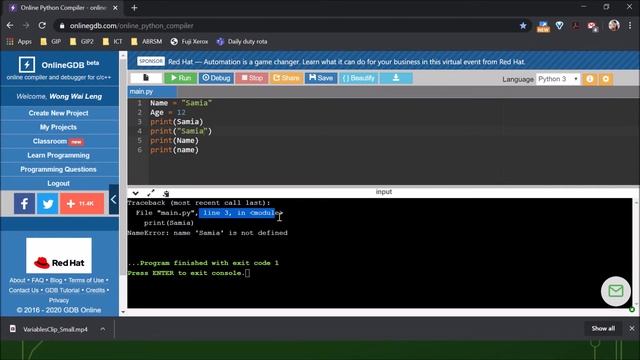Close the downloads bar
Screen dimensions: 640x360
tap(632, 329)
